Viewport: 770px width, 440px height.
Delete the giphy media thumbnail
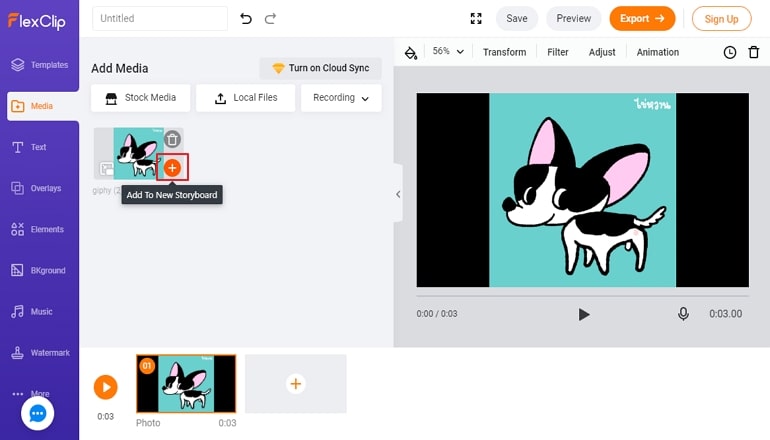[172, 139]
